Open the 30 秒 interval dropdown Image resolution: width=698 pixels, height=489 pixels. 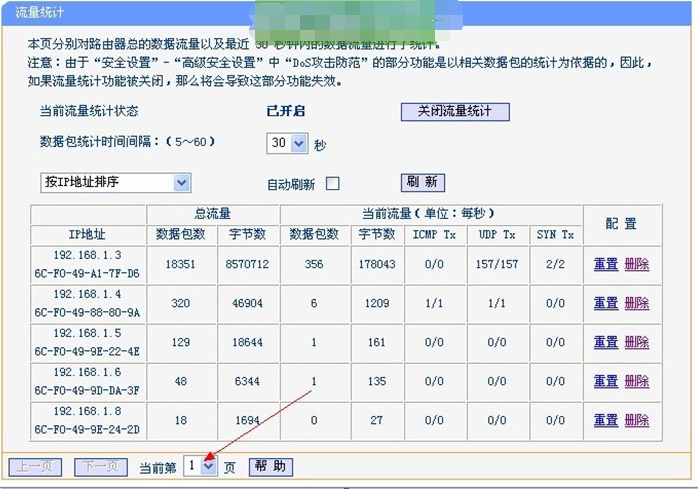tap(289, 144)
